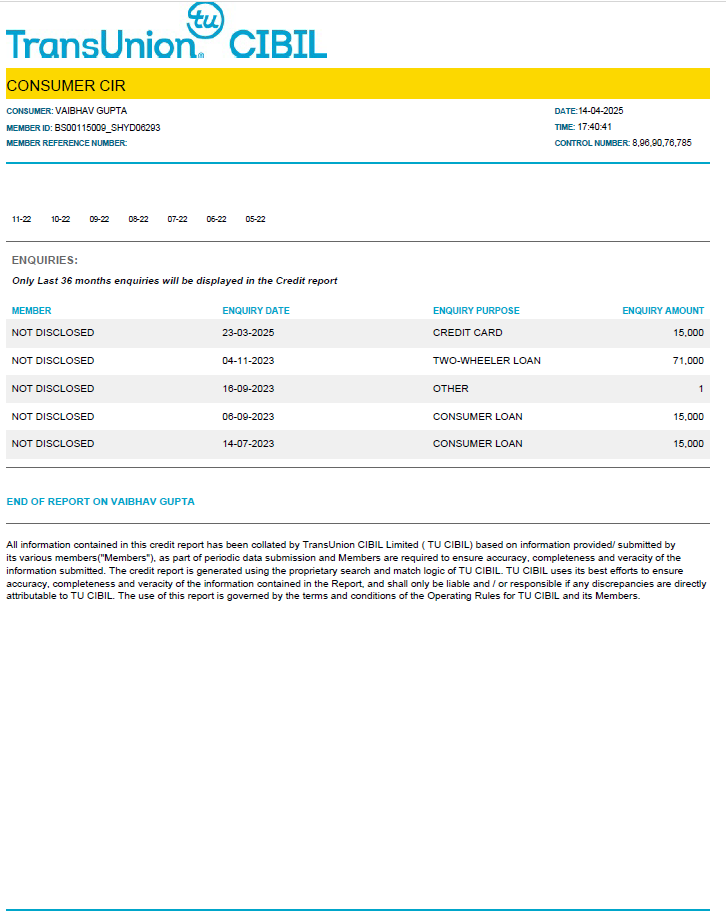Select the report date 14-04-2025
The height and width of the screenshot is (916, 726).
[x=600, y=110]
